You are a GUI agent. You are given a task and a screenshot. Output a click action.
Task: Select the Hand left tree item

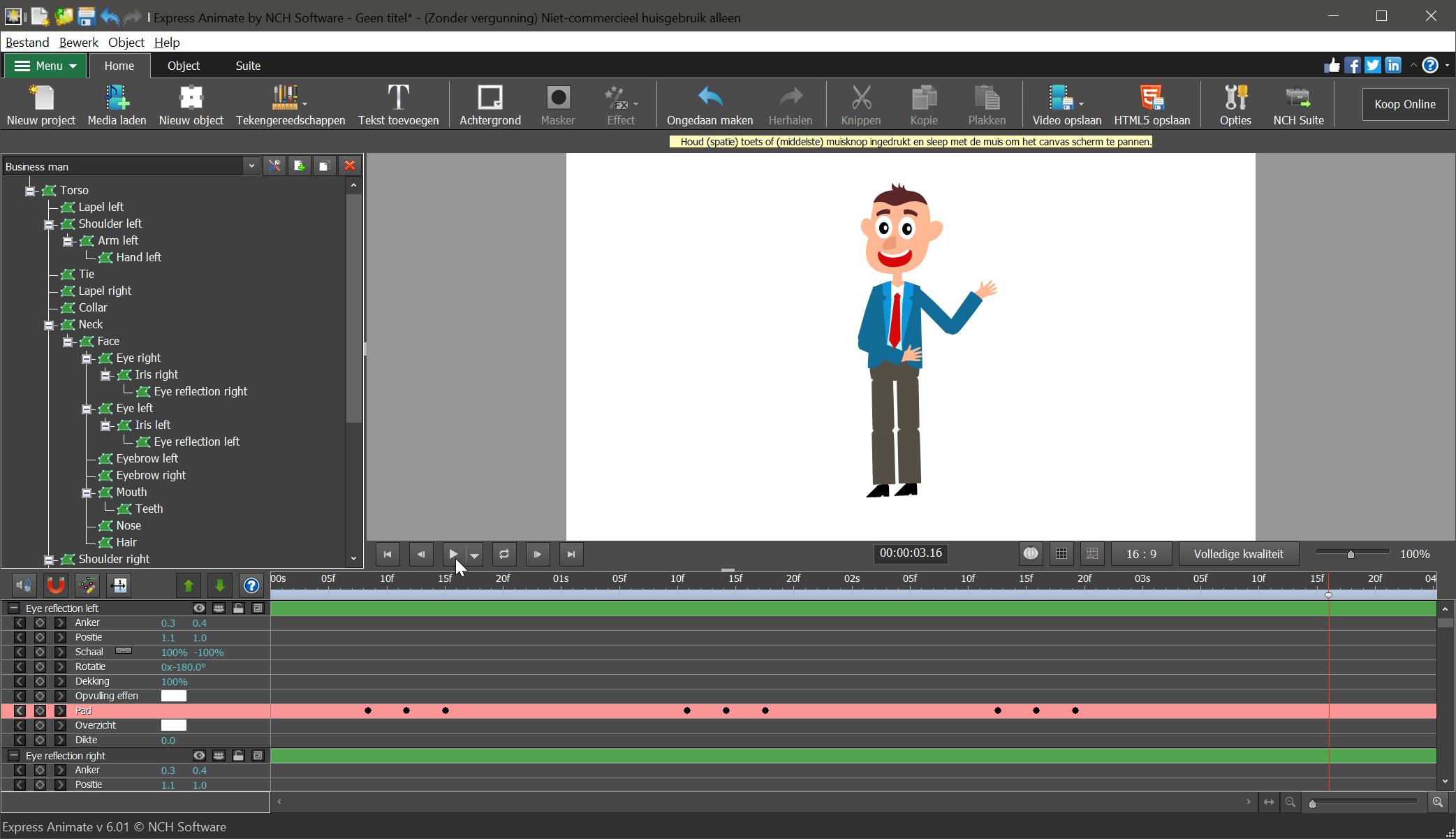coord(138,257)
